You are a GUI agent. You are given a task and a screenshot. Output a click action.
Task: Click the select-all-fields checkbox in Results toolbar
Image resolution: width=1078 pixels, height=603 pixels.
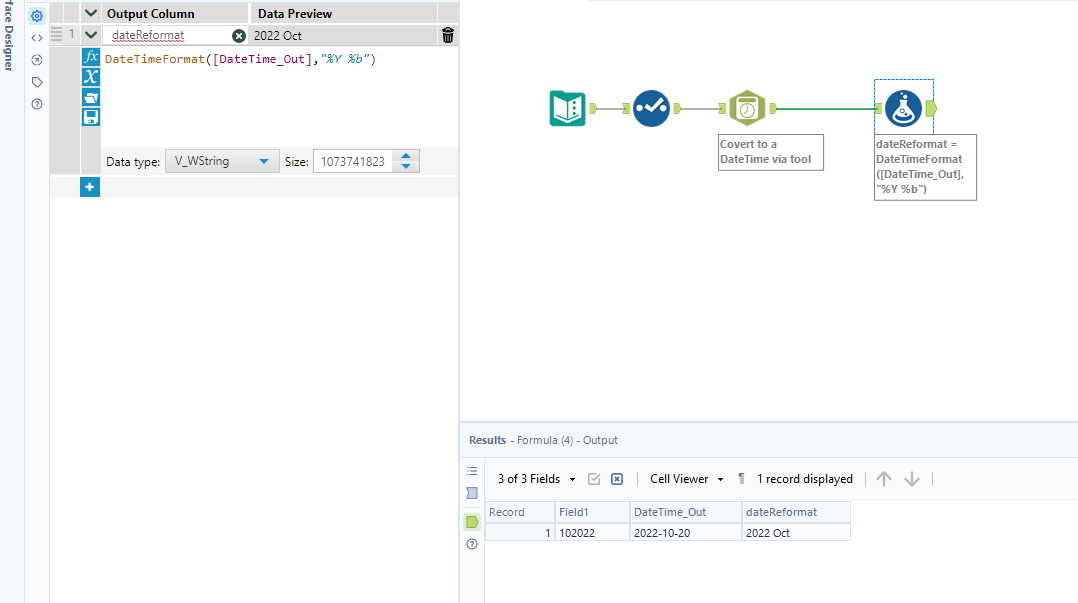(x=593, y=478)
